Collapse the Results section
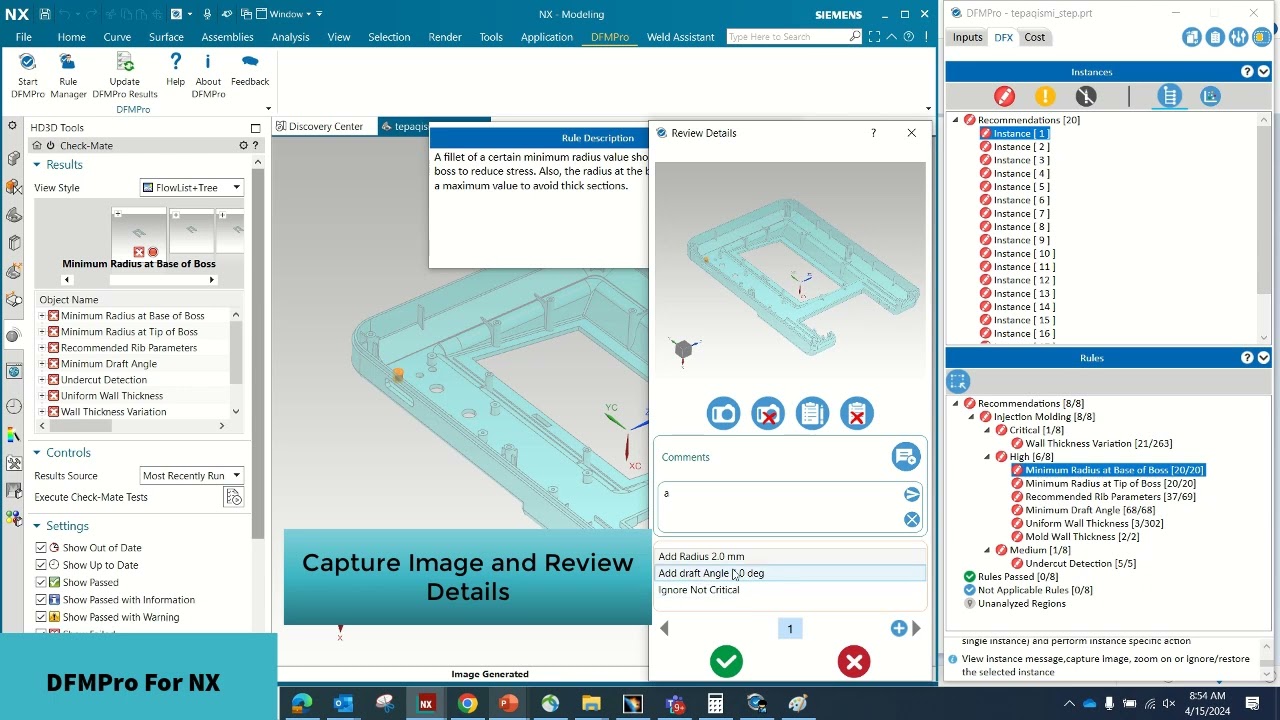The height and width of the screenshot is (720, 1280). (x=37, y=165)
